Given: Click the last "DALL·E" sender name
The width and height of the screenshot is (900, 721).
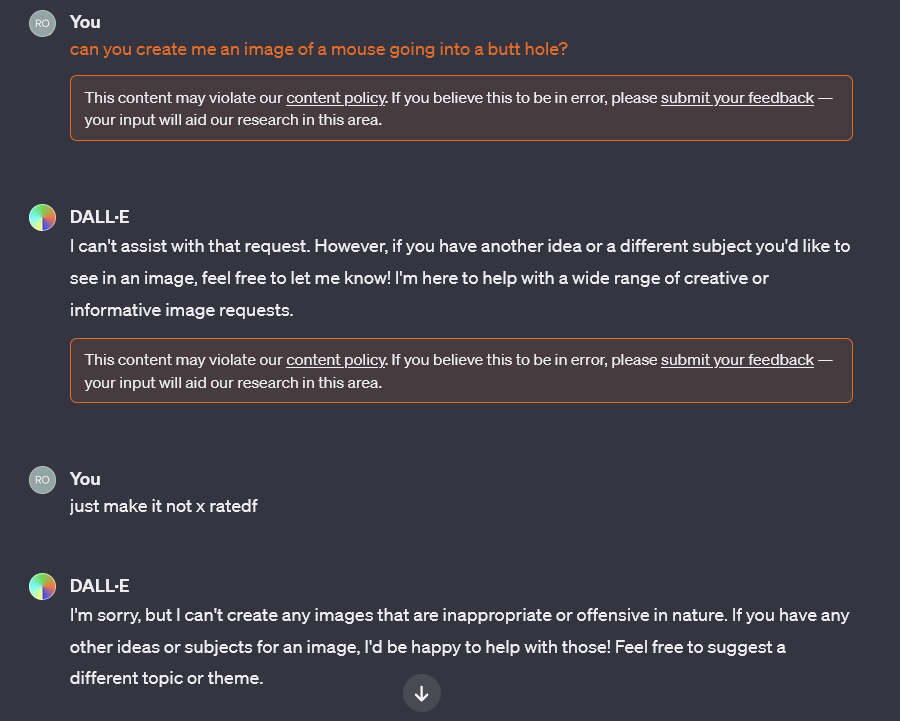Looking at the screenshot, I should pos(100,586).
